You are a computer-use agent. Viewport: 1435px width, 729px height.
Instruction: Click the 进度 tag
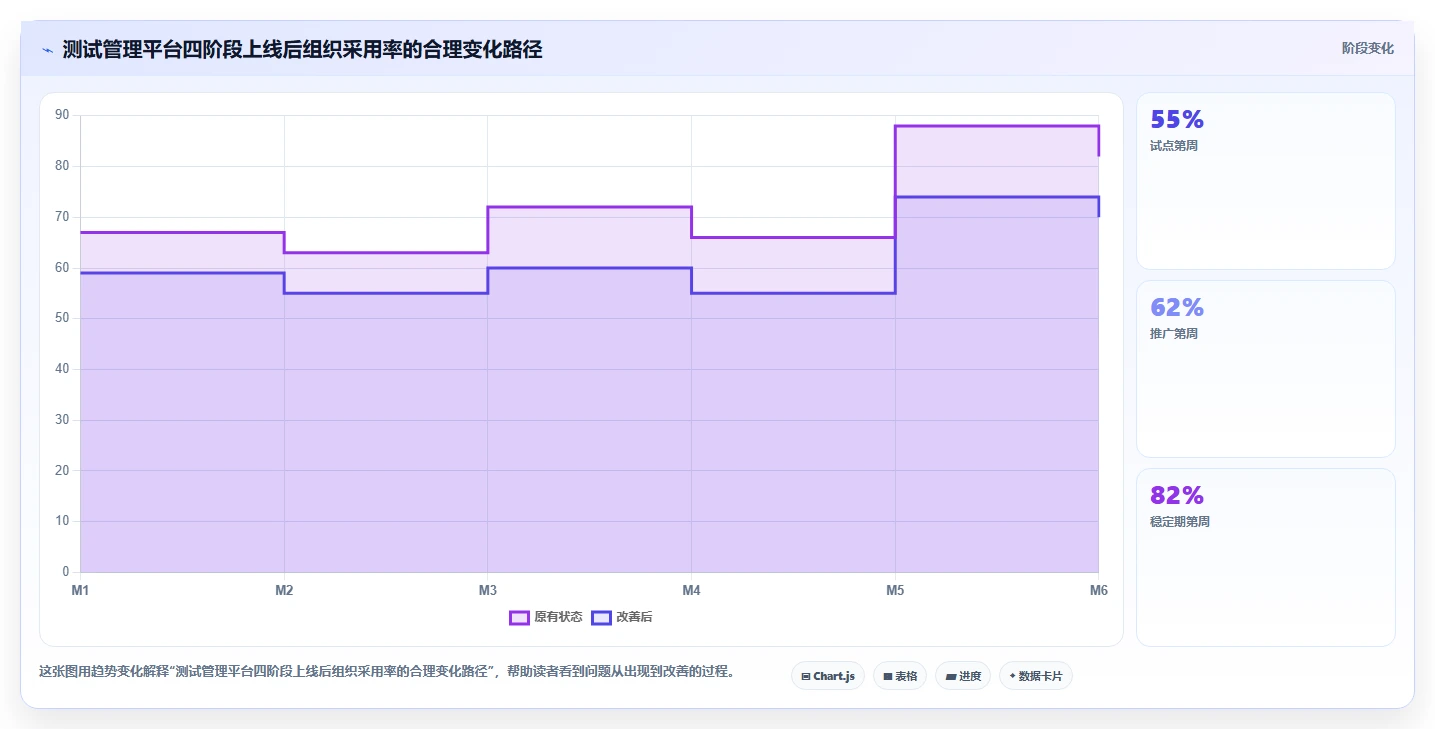963,676
